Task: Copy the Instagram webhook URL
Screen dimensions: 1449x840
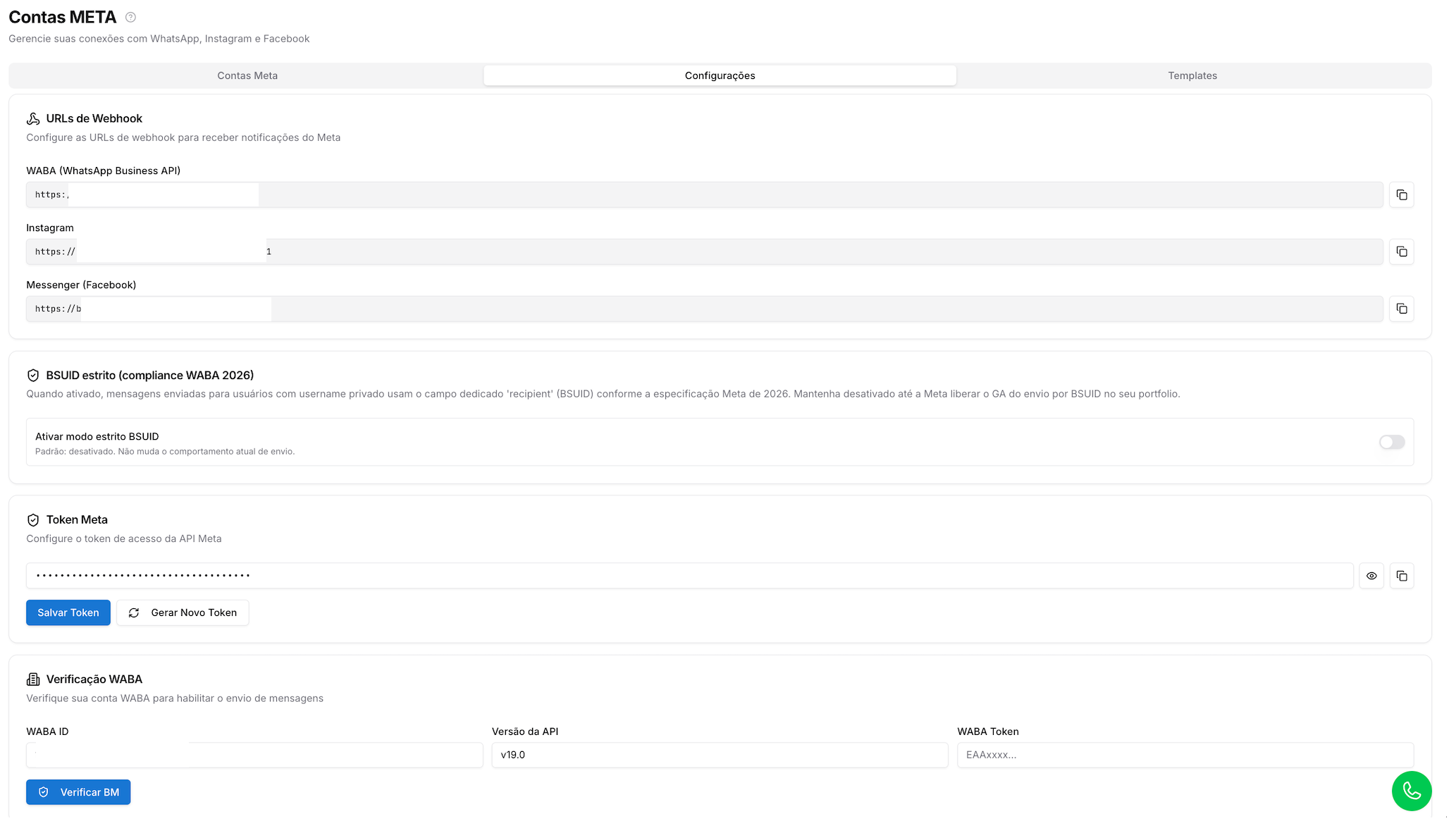Action: click(1401, 252)
